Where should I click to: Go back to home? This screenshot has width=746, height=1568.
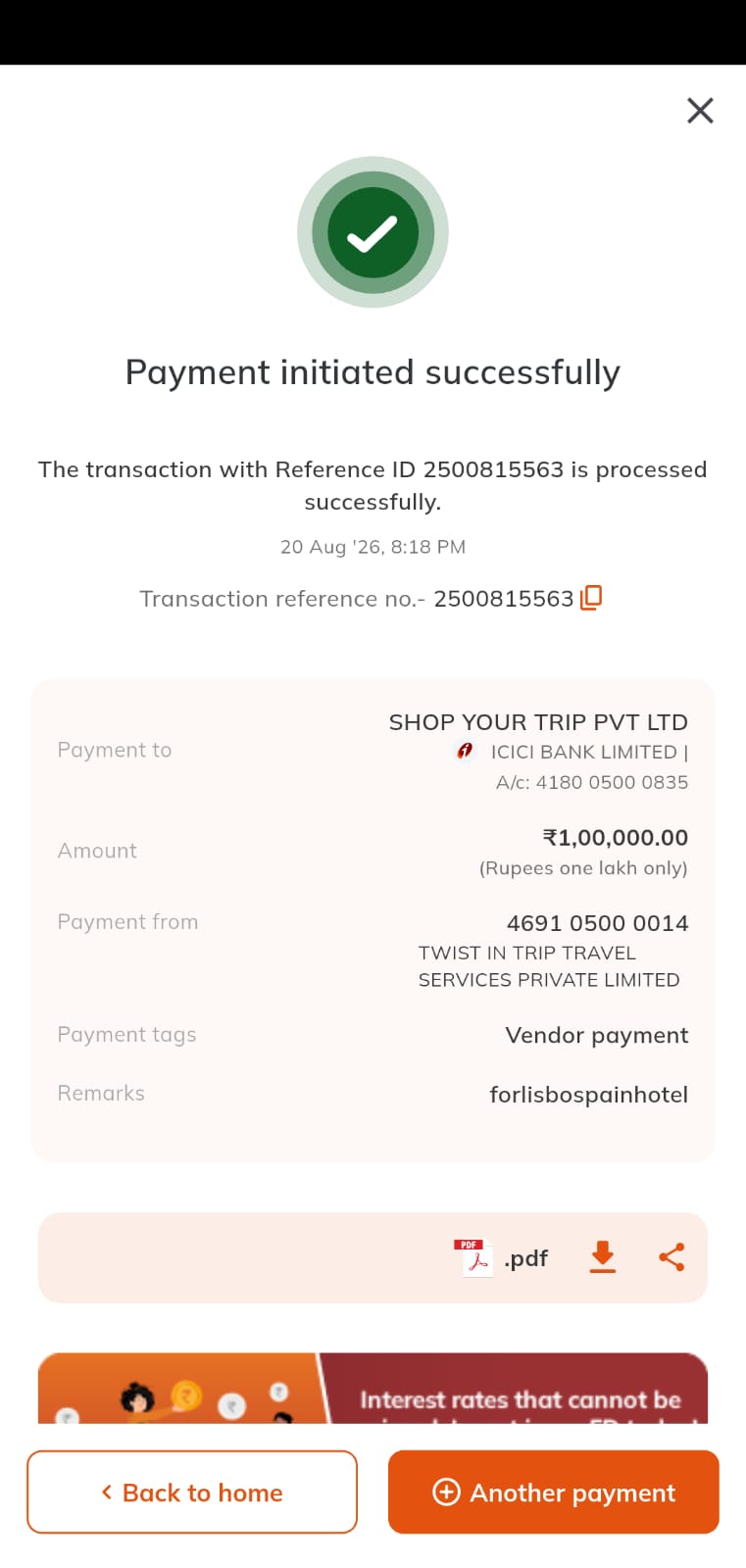[192, 1492]
